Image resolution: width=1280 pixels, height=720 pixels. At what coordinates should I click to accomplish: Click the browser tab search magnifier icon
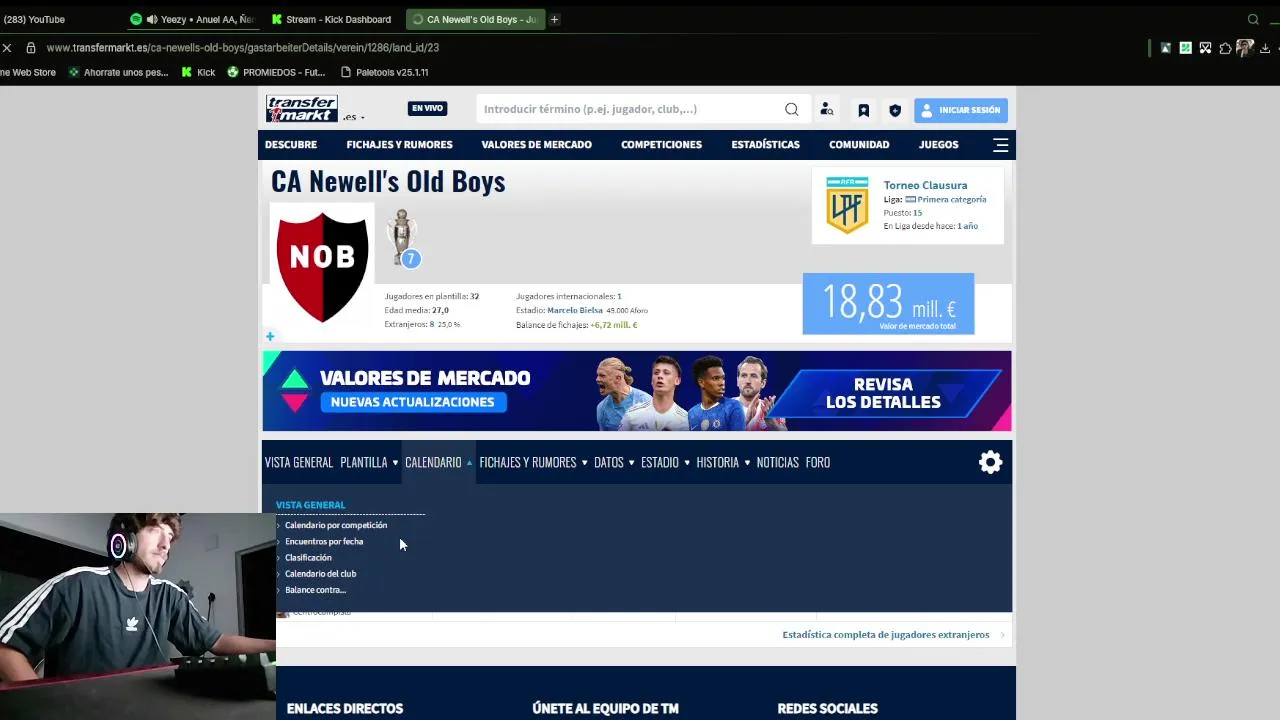[x=1253, y=19]
